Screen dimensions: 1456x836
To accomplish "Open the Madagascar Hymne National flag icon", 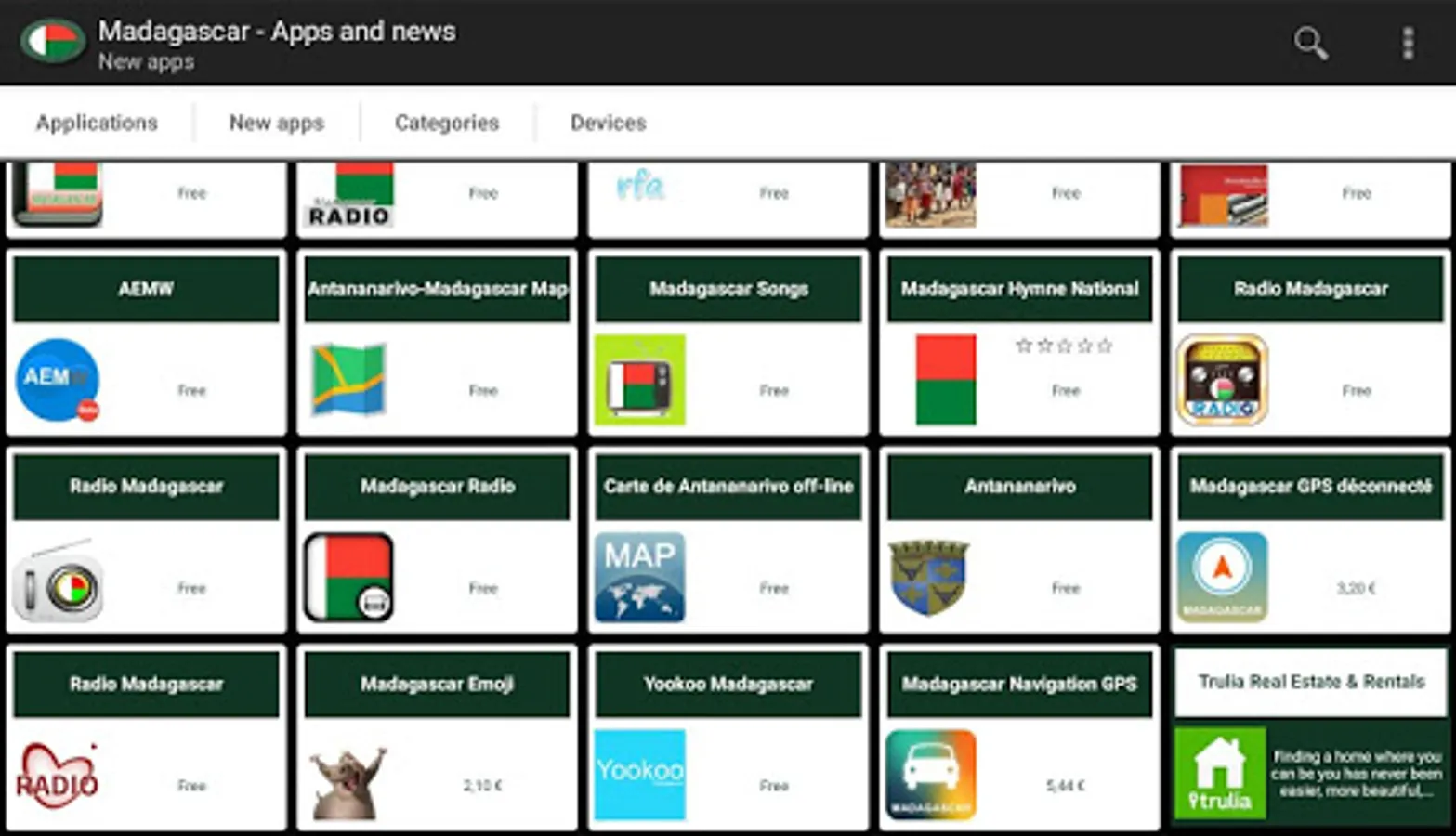I will coord(946,380).
